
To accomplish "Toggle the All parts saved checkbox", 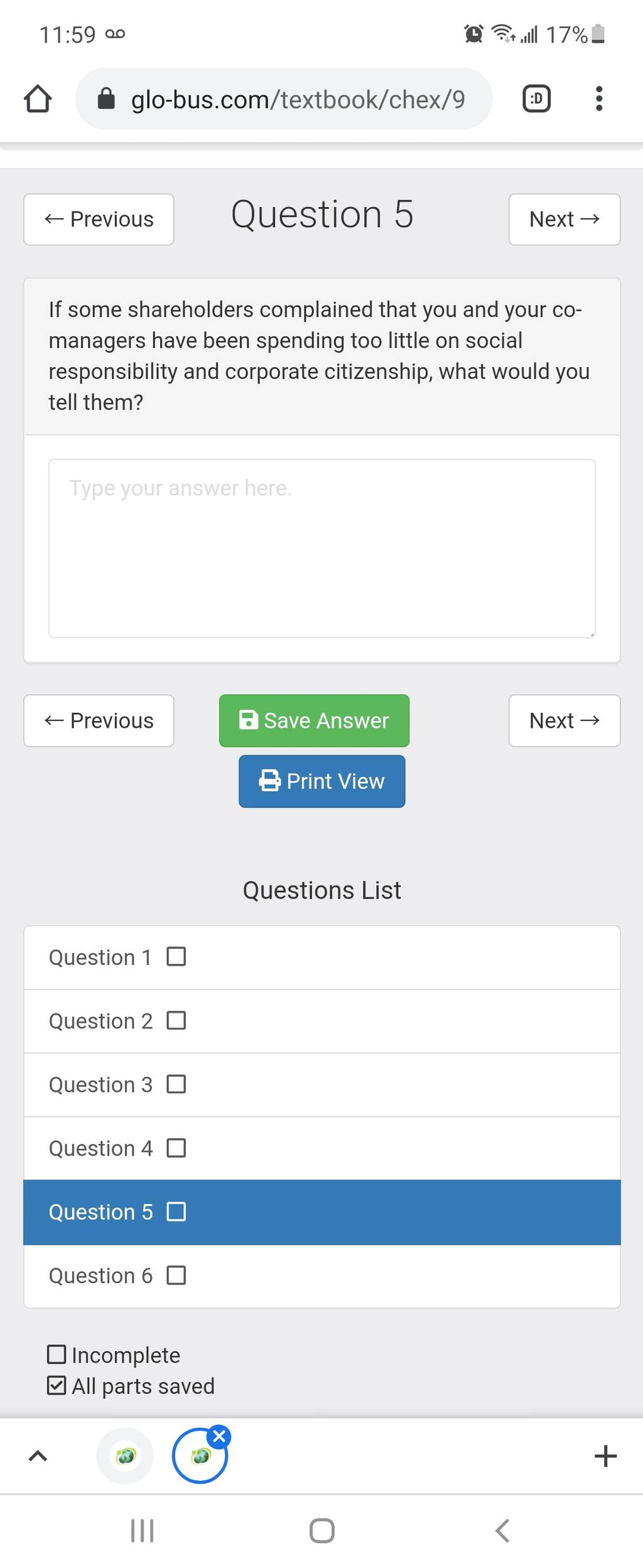I will tap(57, 1385).
